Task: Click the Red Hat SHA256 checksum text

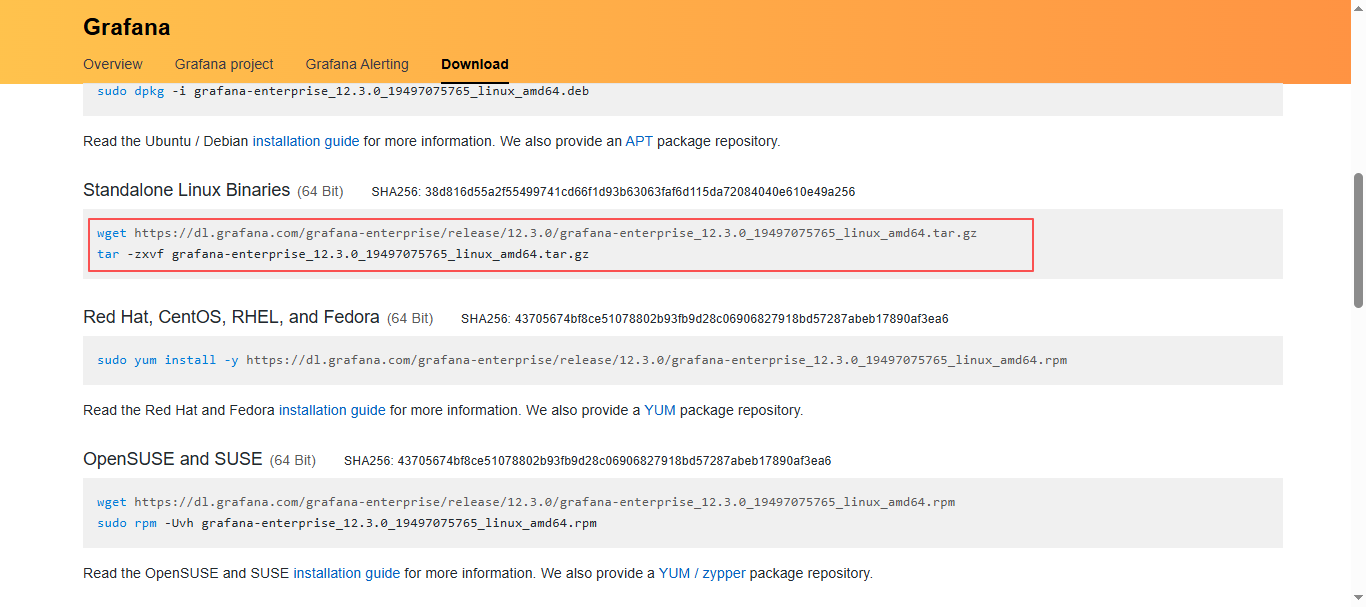Action: tap(704, 319)
